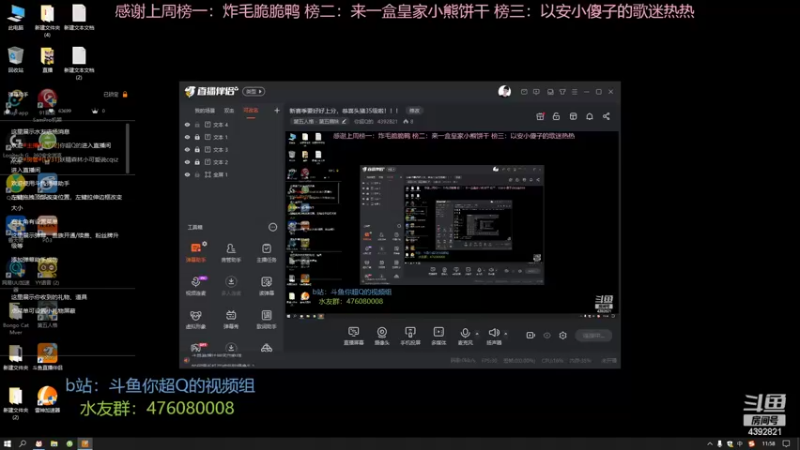Toggle visibility of 文本 2 layer

(x=187, y=162)
